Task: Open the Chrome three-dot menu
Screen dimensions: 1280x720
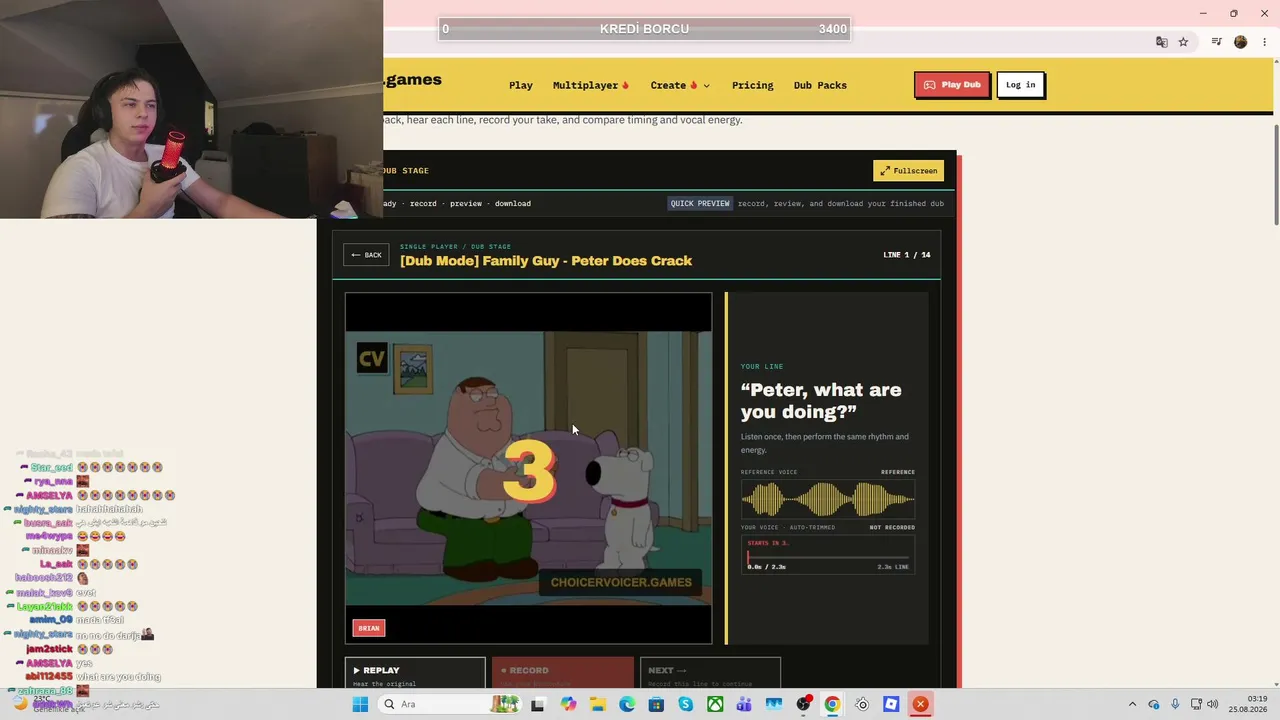Action: pos(1265,42)
